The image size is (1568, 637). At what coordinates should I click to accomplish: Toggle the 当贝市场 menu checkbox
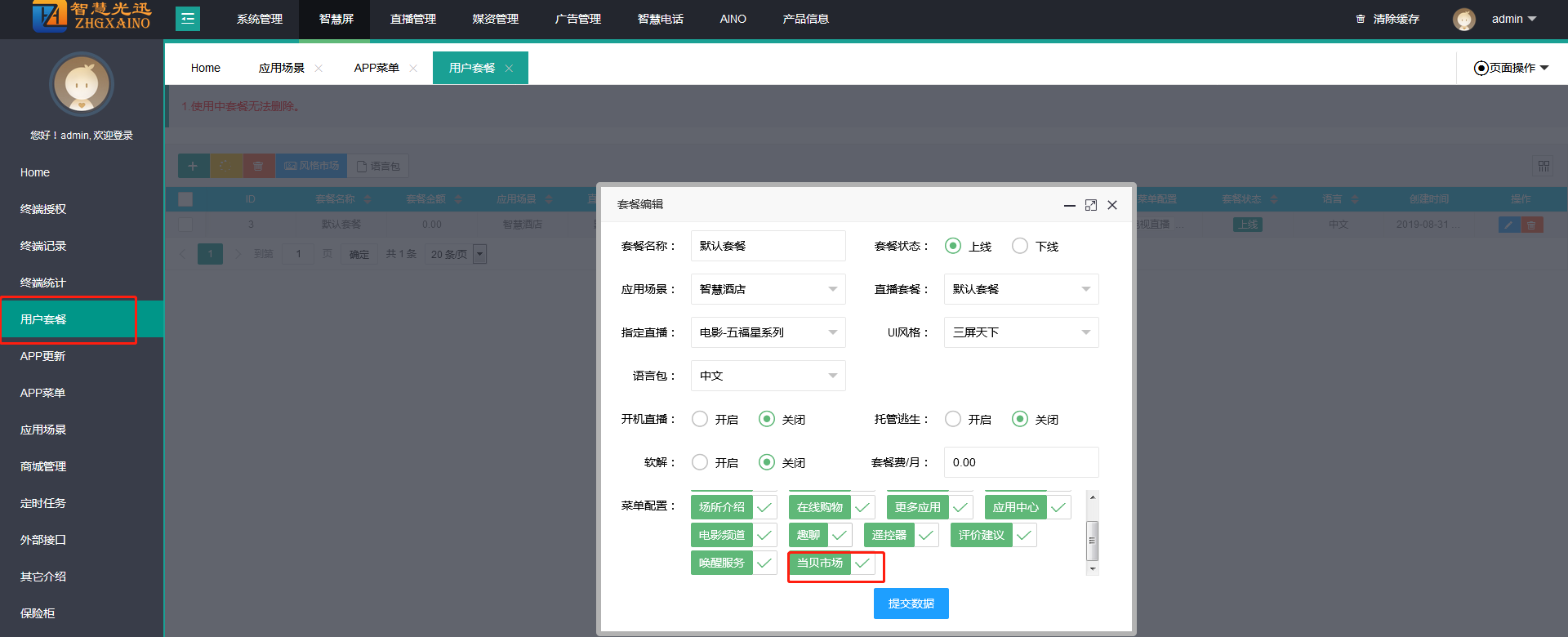coord(862,563)
